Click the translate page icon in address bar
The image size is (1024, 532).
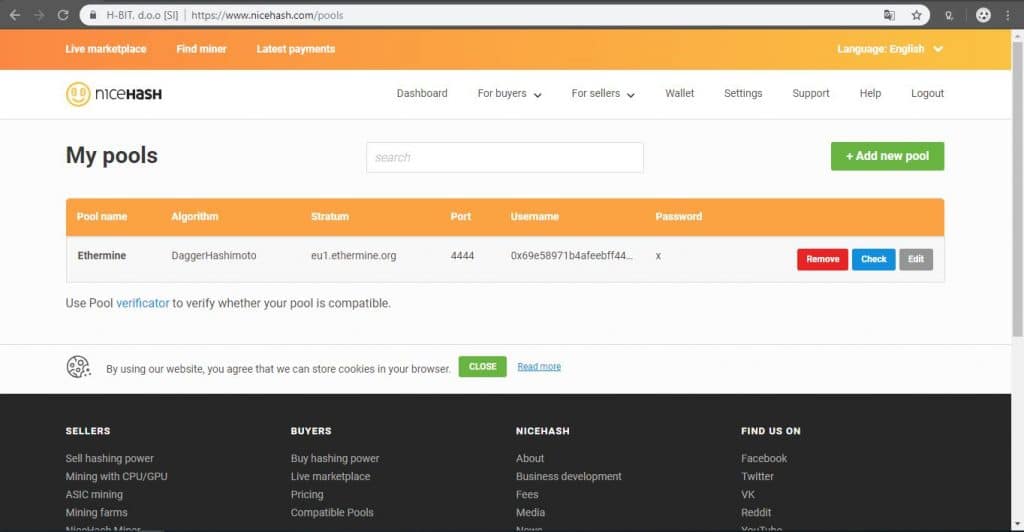(889, 15)
